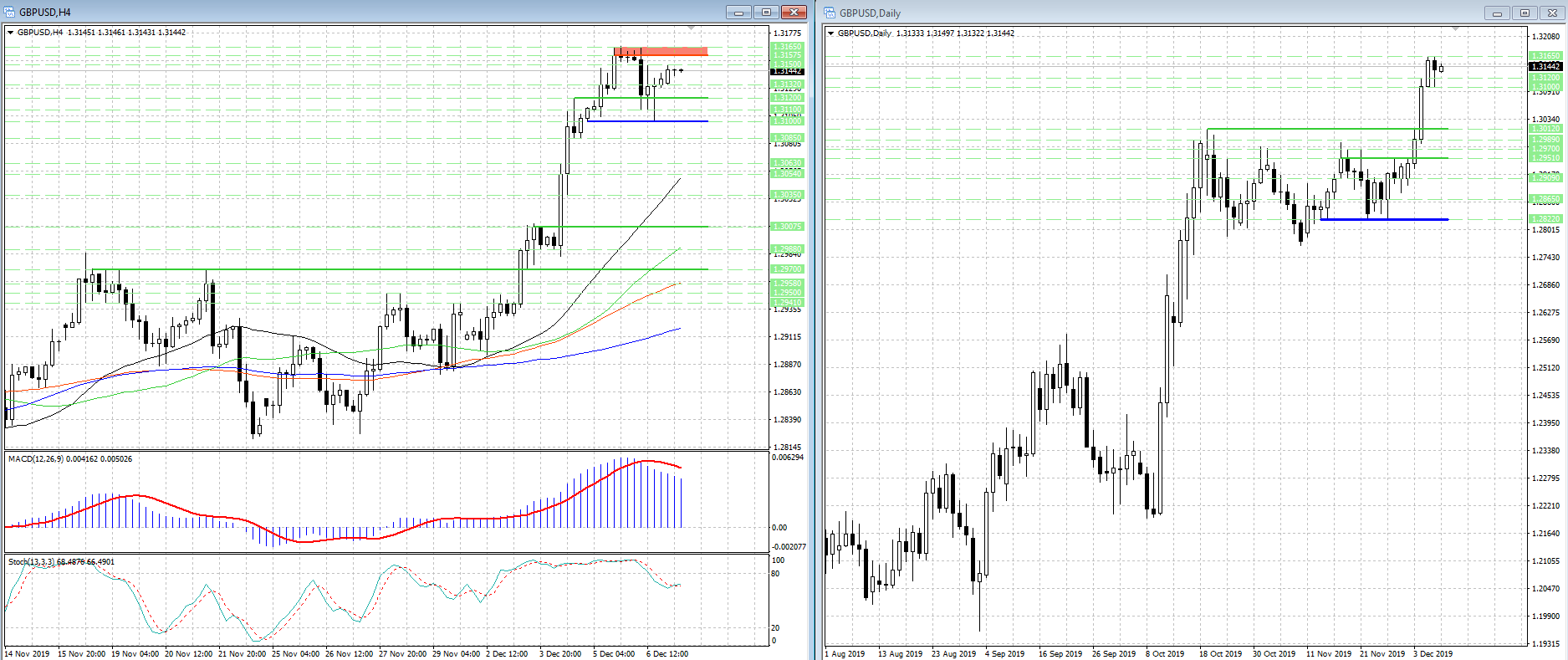Minimize the GBPUSD,H4 chart window
Image resolution: width=1568 pixels, height=660 pixels.
click(x=738, y=12)
